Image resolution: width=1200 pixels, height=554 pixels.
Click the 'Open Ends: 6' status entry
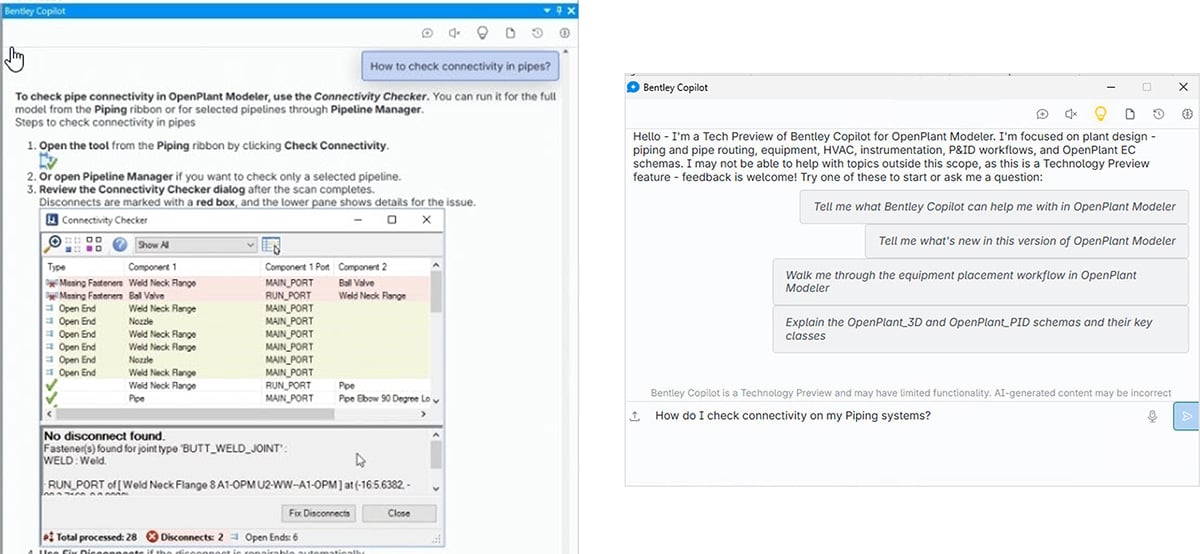265,537
